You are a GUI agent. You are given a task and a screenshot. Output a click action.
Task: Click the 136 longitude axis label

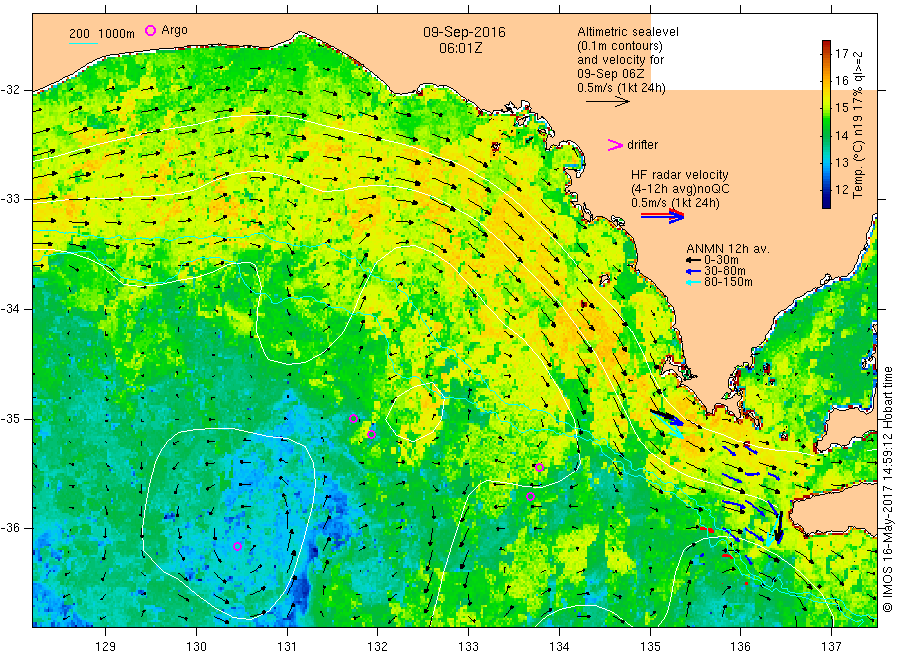[740, 647]
